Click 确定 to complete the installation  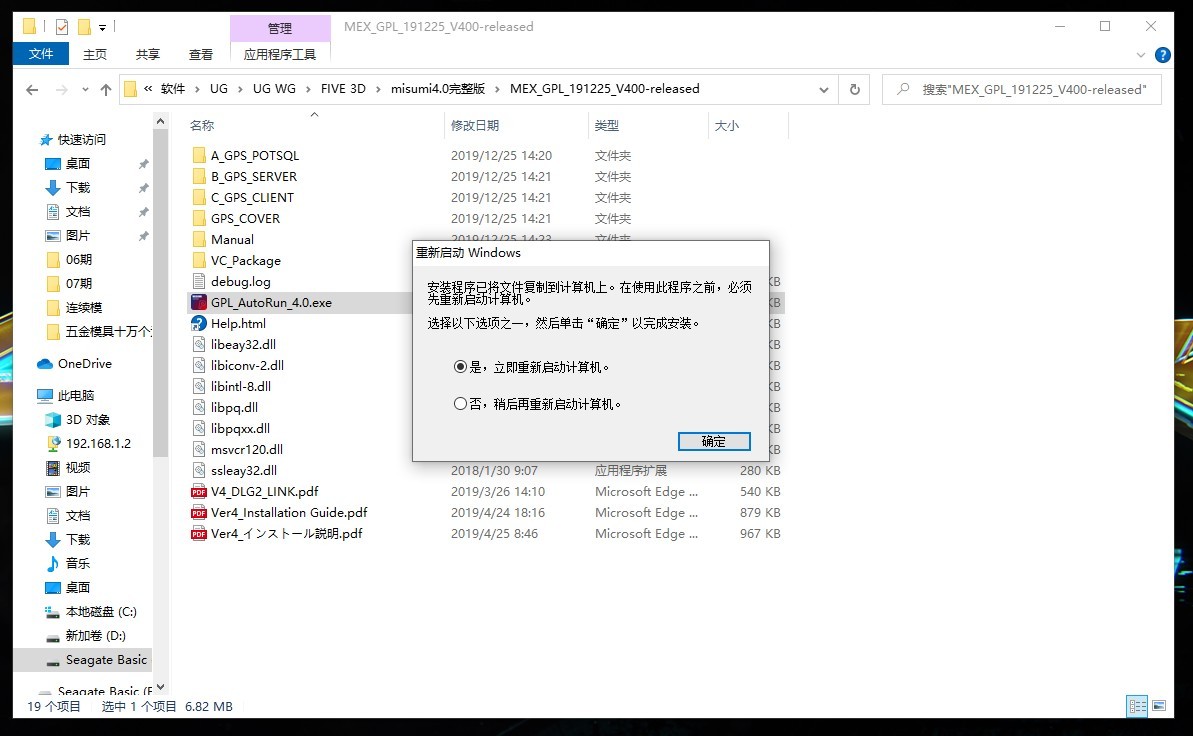coord(713,441)
